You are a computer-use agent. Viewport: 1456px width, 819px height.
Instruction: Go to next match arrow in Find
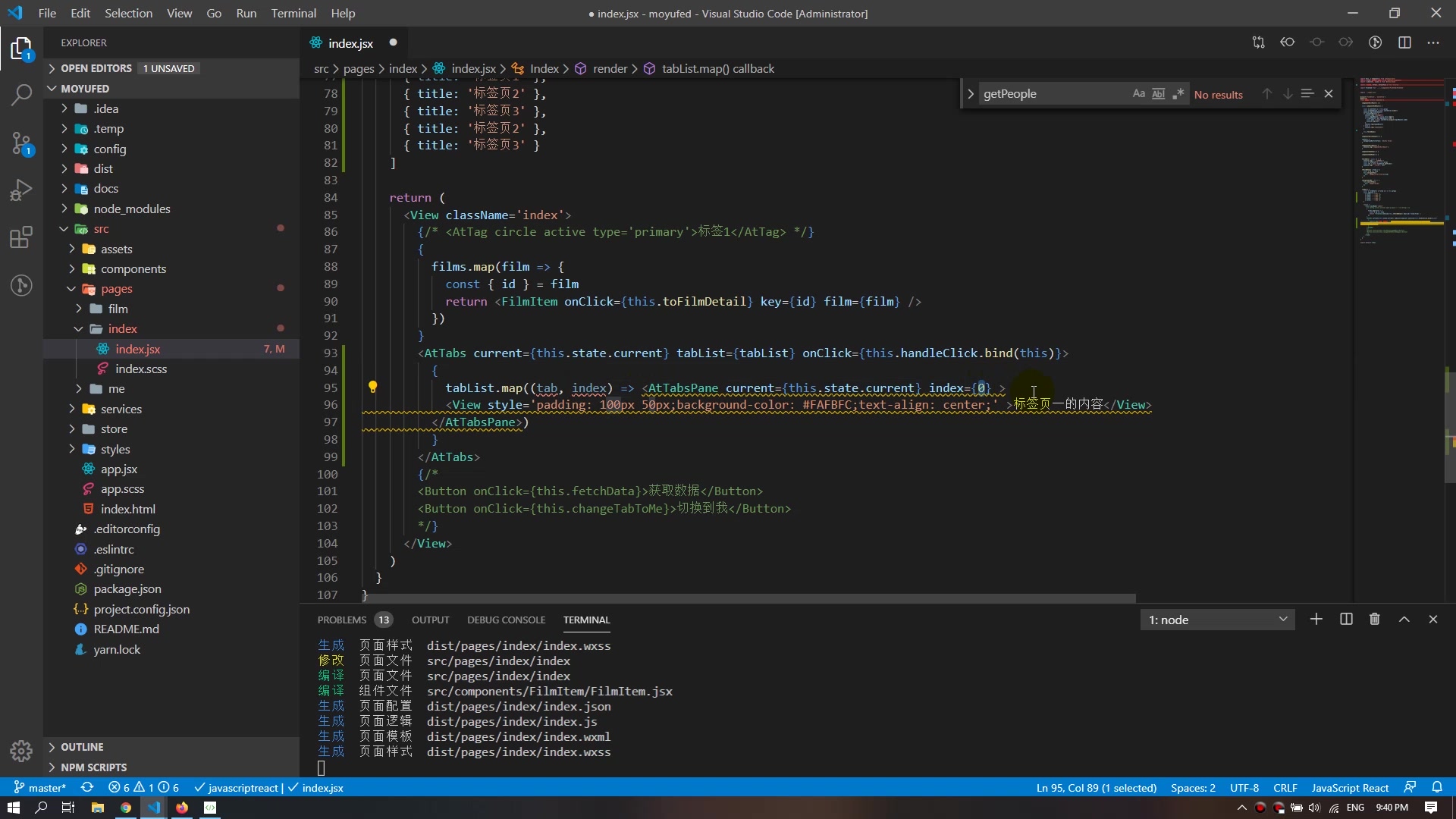1288,94
